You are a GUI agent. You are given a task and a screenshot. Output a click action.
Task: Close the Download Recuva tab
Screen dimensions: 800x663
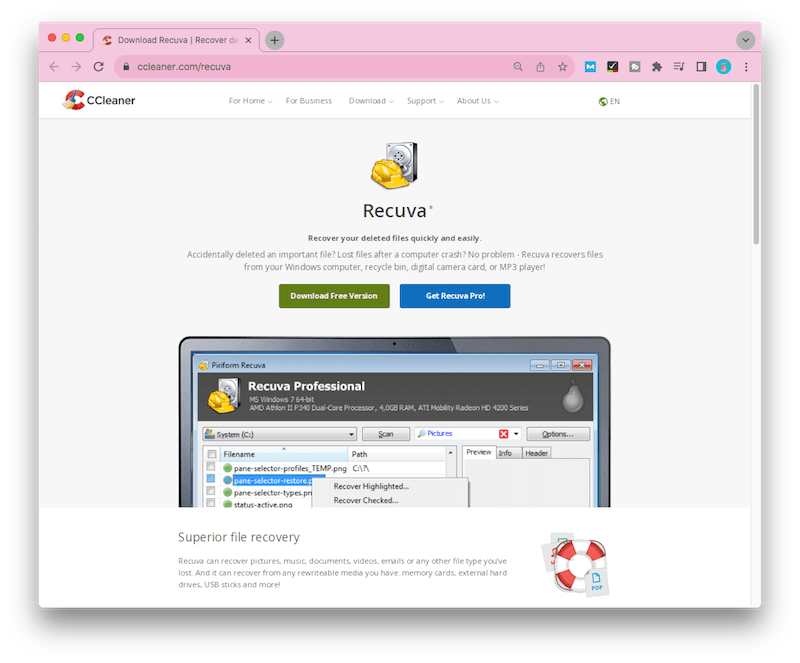click(248, 40)
